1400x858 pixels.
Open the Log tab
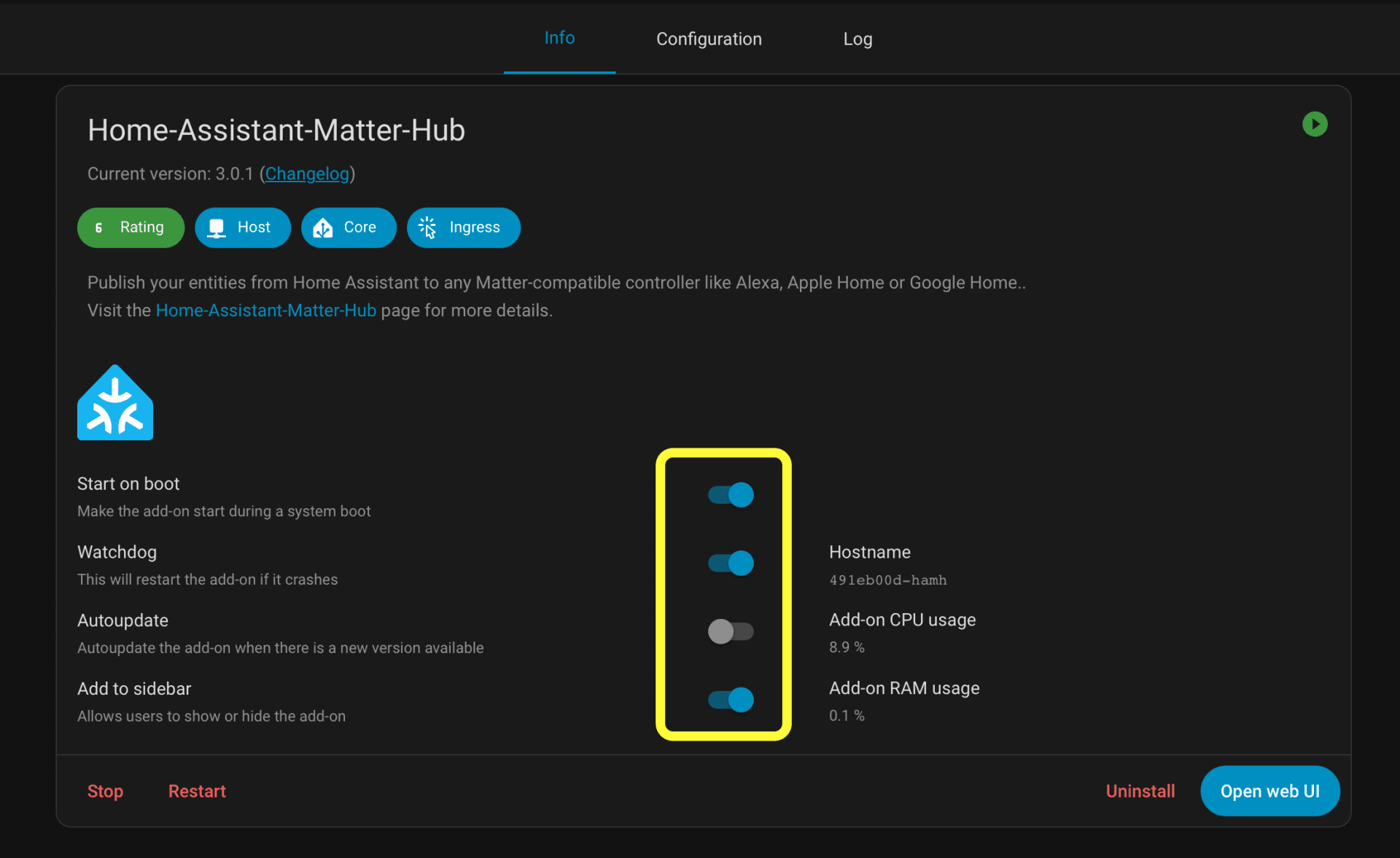pyautogui.click(x=857, y=39)
